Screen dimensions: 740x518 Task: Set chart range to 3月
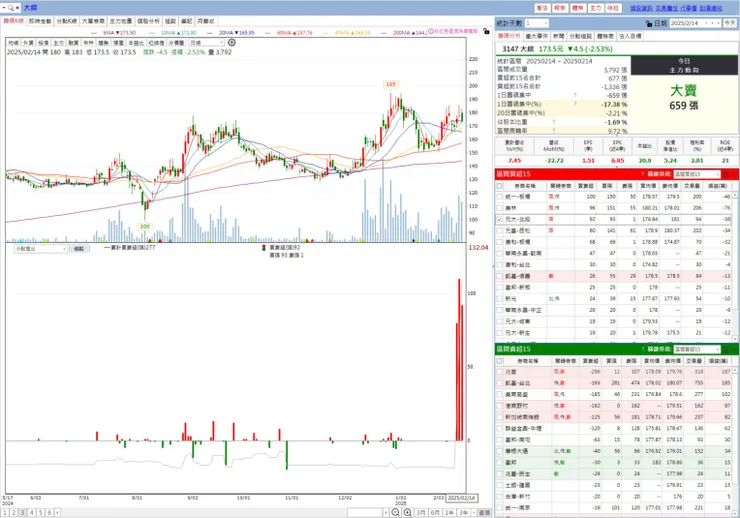tap(421, 512)
